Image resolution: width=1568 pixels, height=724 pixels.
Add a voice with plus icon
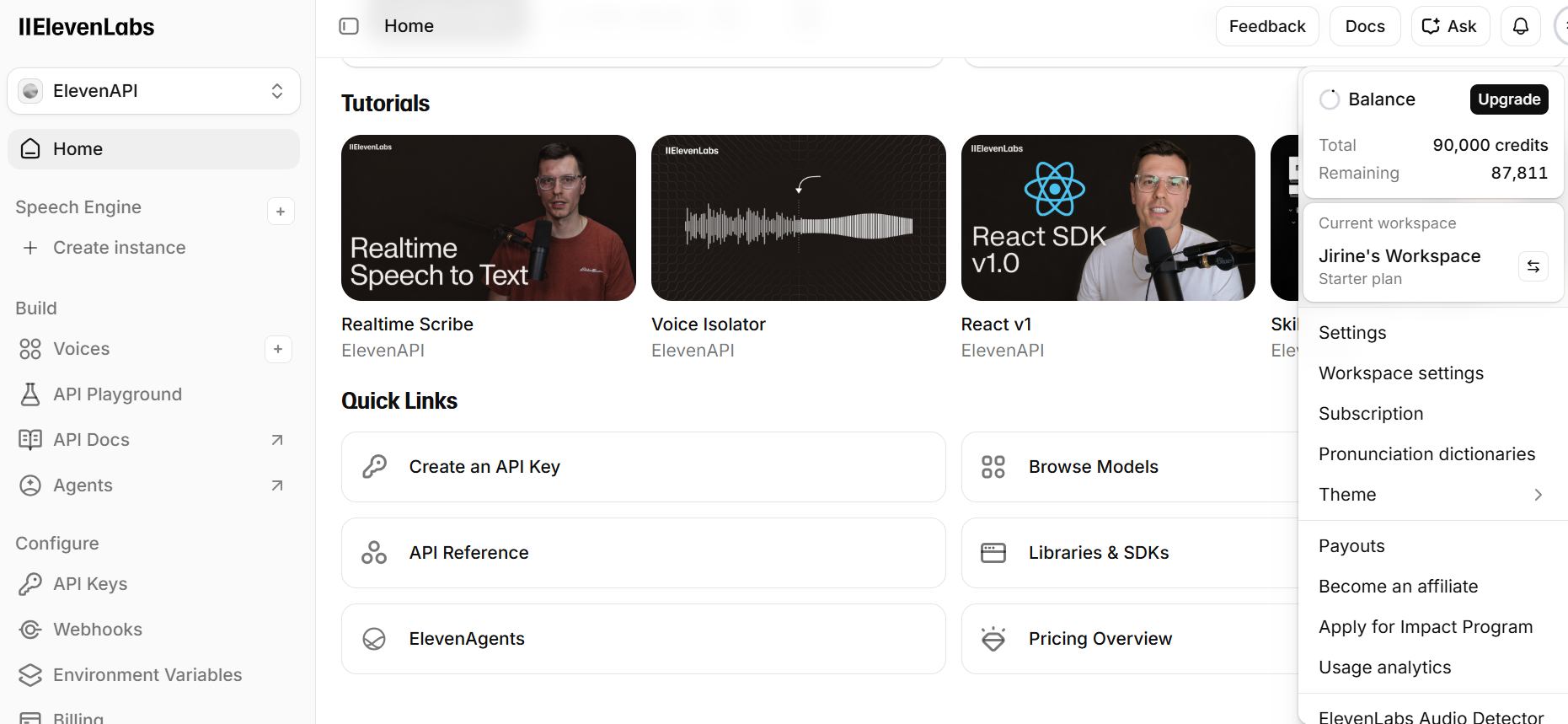pos(278,349)
